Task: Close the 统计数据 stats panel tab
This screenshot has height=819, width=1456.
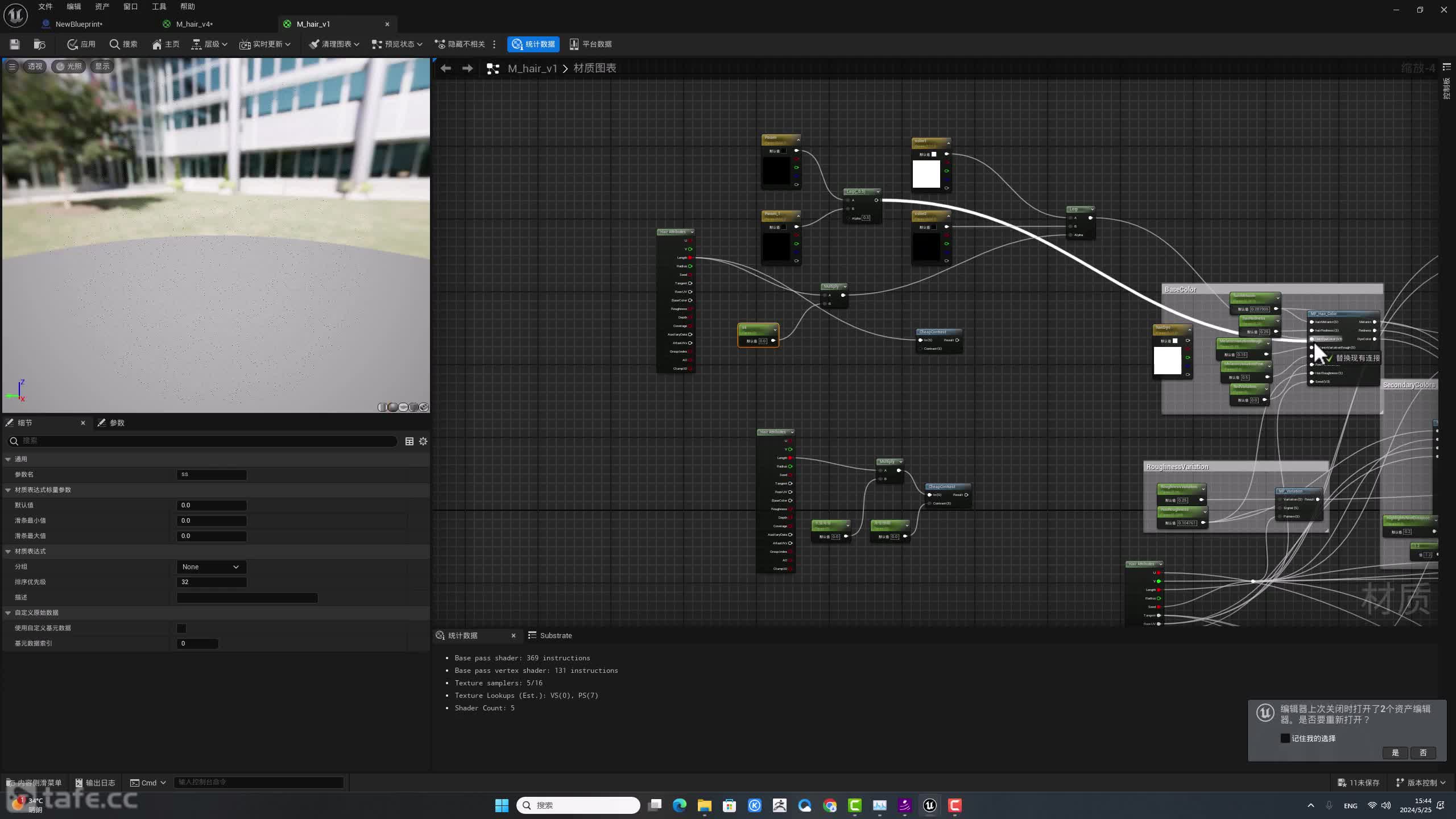Action: [x=514, y=635]
